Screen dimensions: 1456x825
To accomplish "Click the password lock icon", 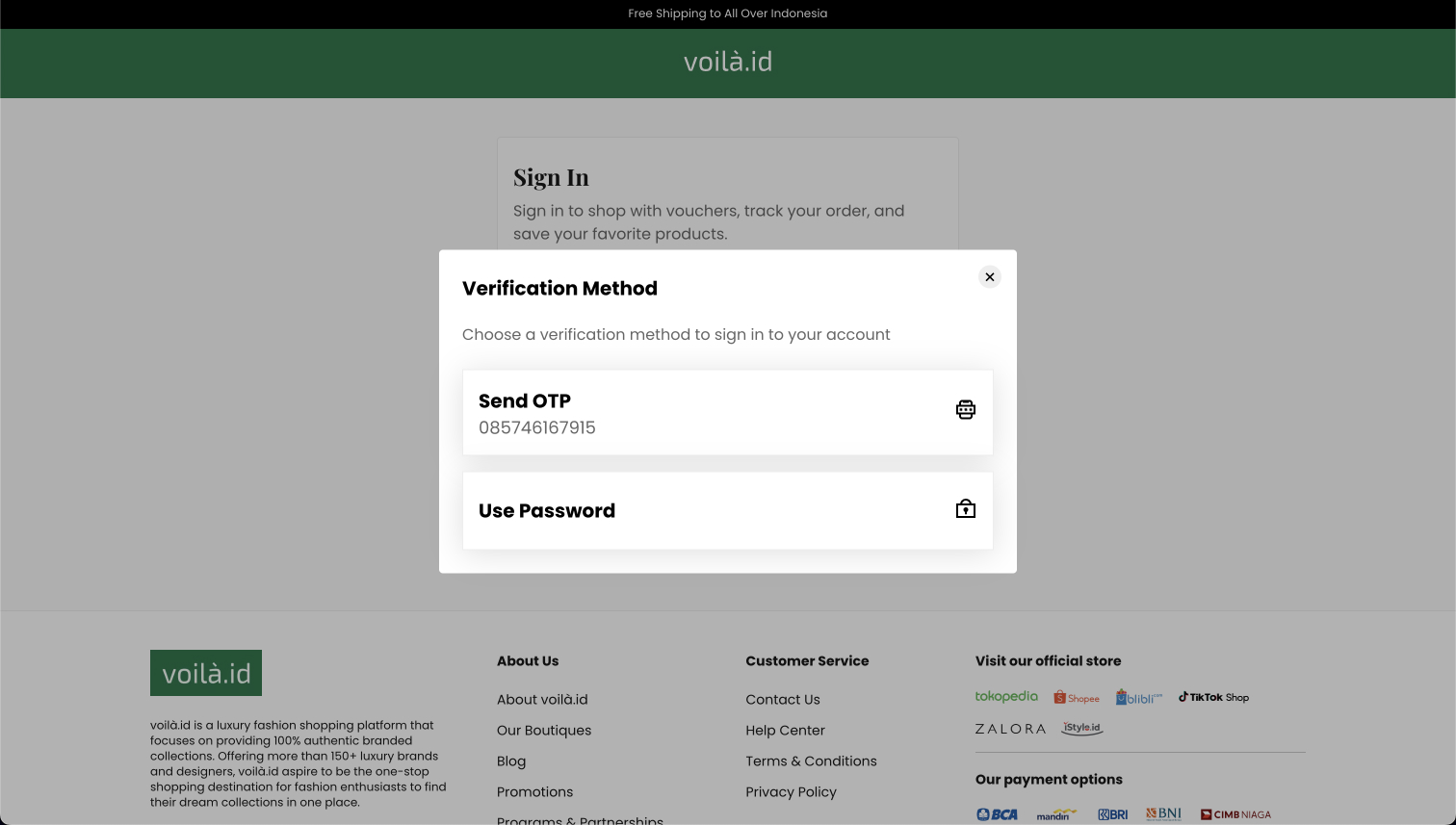I will [x=965, y=509].
